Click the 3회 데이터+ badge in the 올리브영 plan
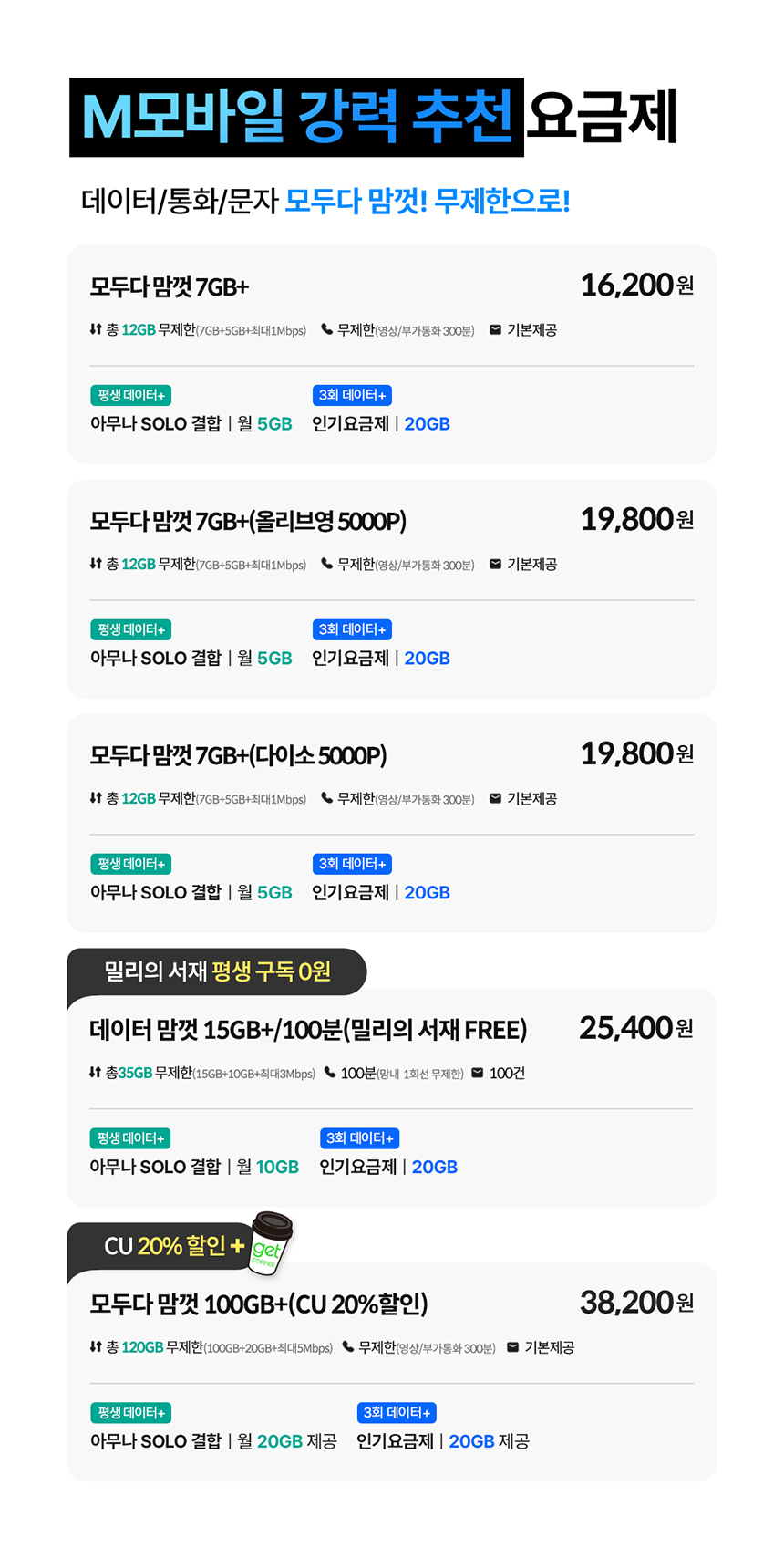This screenshot has height=1558, width=784. pos(352,629)
